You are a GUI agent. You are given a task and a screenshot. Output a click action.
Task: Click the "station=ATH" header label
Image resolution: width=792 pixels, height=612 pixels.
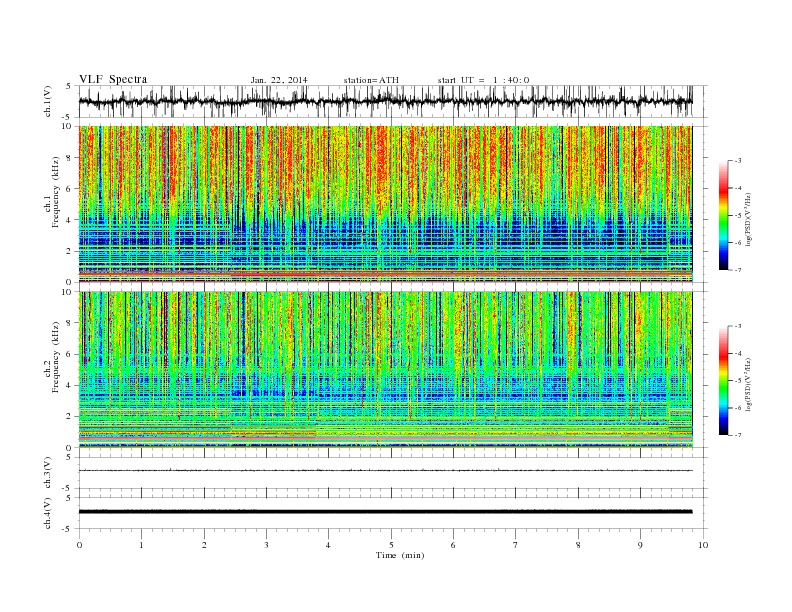click(371, 80)
